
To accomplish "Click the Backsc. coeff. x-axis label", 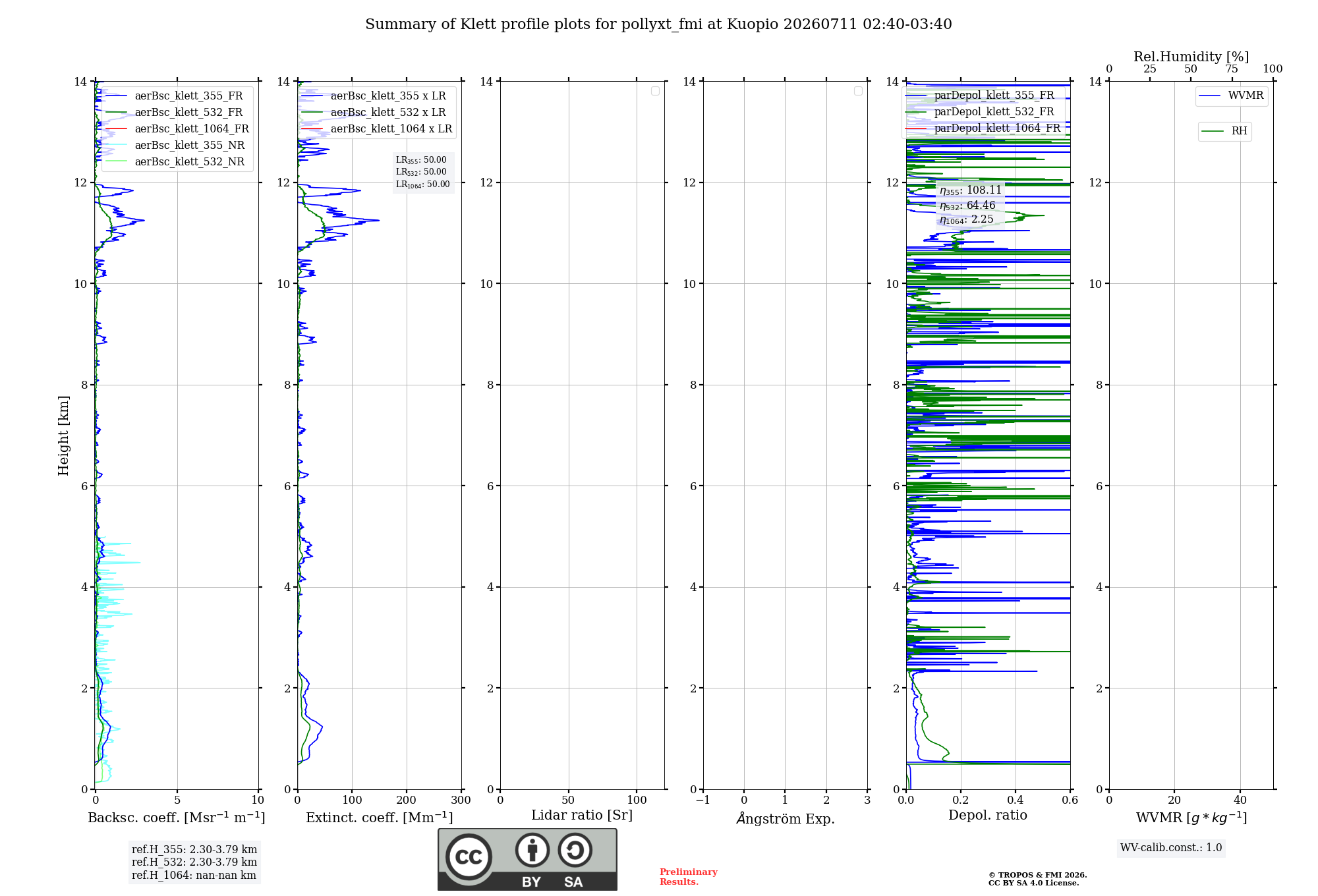I will (x=177, y=818).
